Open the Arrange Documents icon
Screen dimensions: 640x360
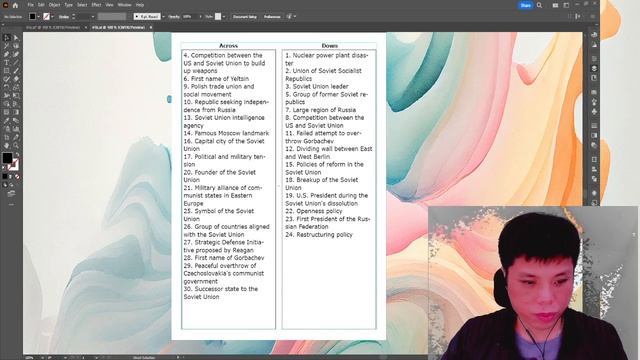pyautogui.click(x=555, y=5)
